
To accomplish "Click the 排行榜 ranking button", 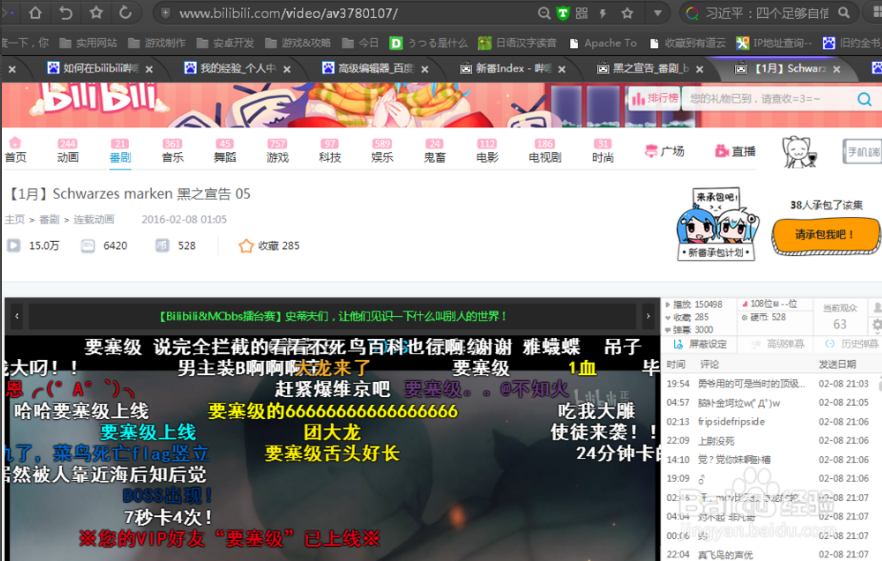I will point(655,98).
